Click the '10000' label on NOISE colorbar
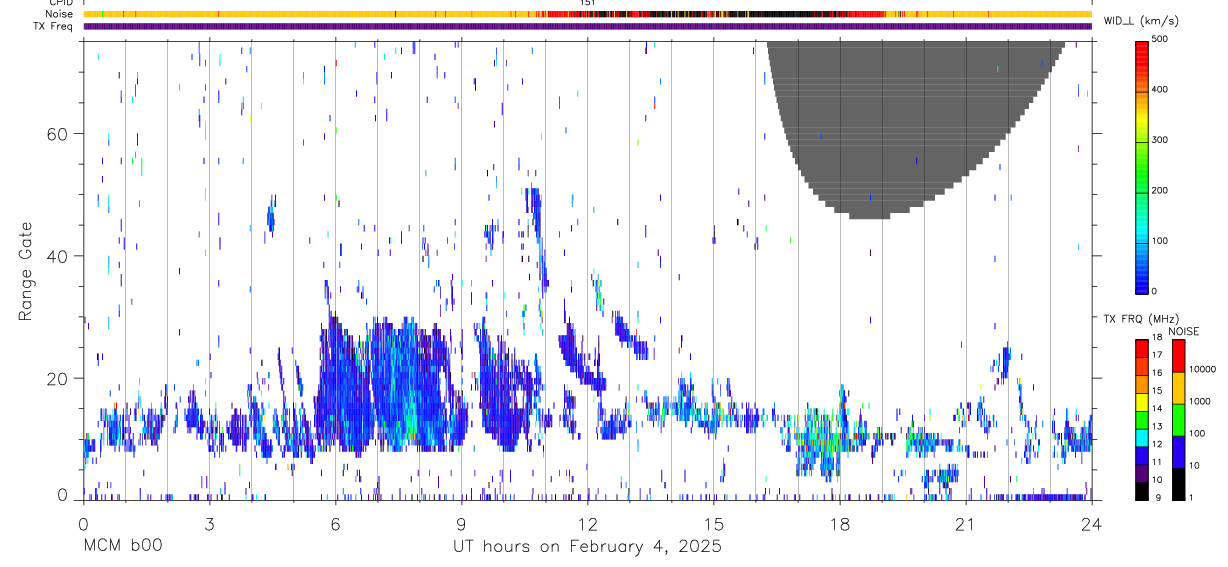The image size is (1228, 567). 1201,369
